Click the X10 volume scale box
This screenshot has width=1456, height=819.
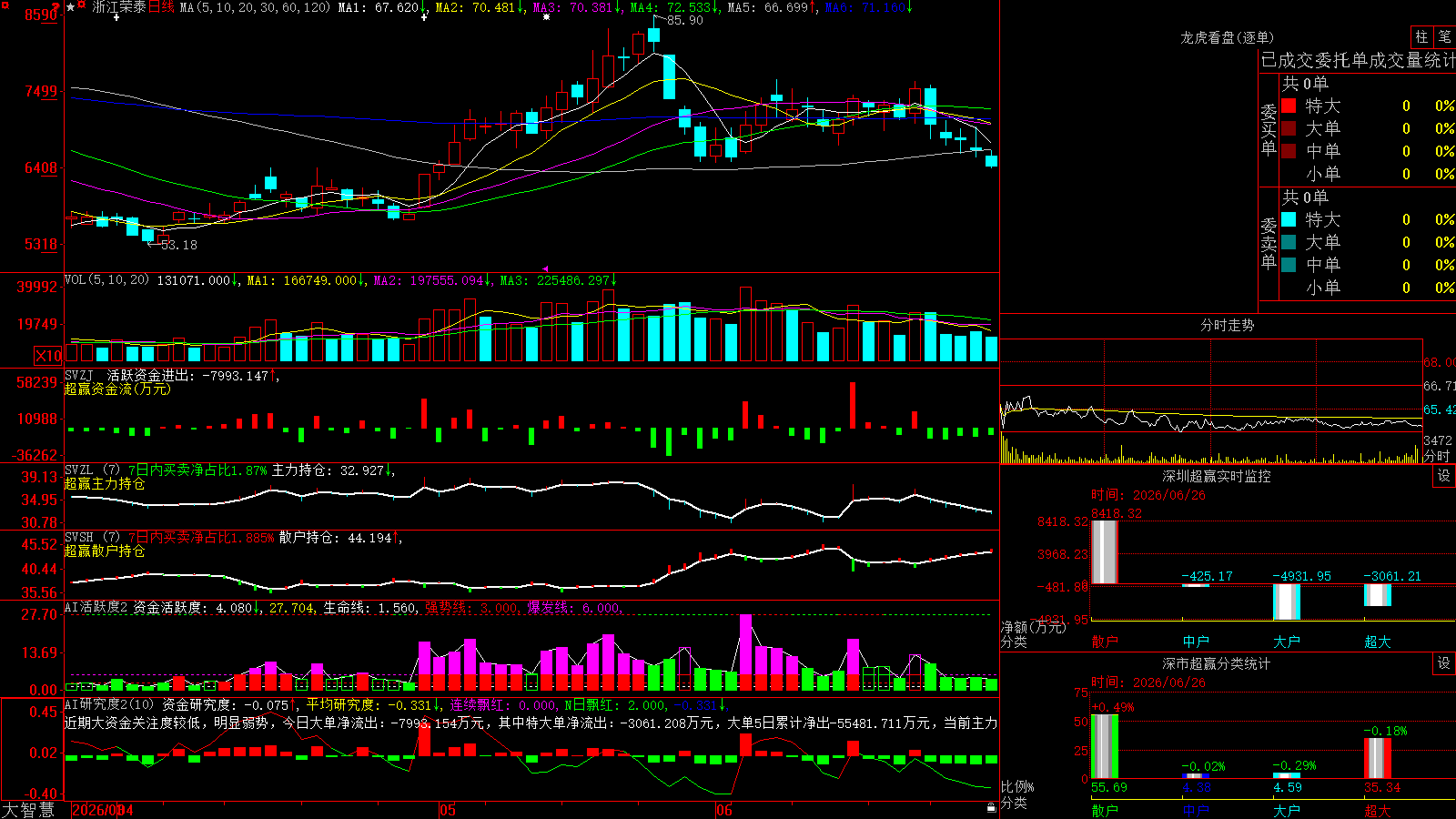(48, 356)
